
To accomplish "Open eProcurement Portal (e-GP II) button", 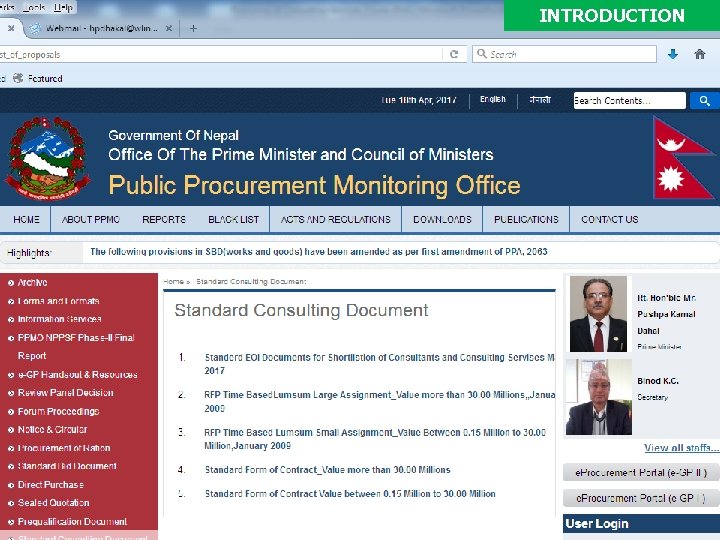I will 641,472.
